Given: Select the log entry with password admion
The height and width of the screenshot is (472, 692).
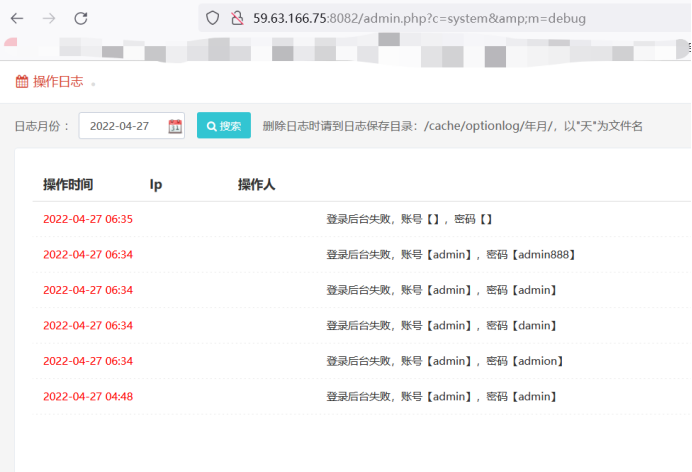Looking at the screenshot, I should 445,361.
